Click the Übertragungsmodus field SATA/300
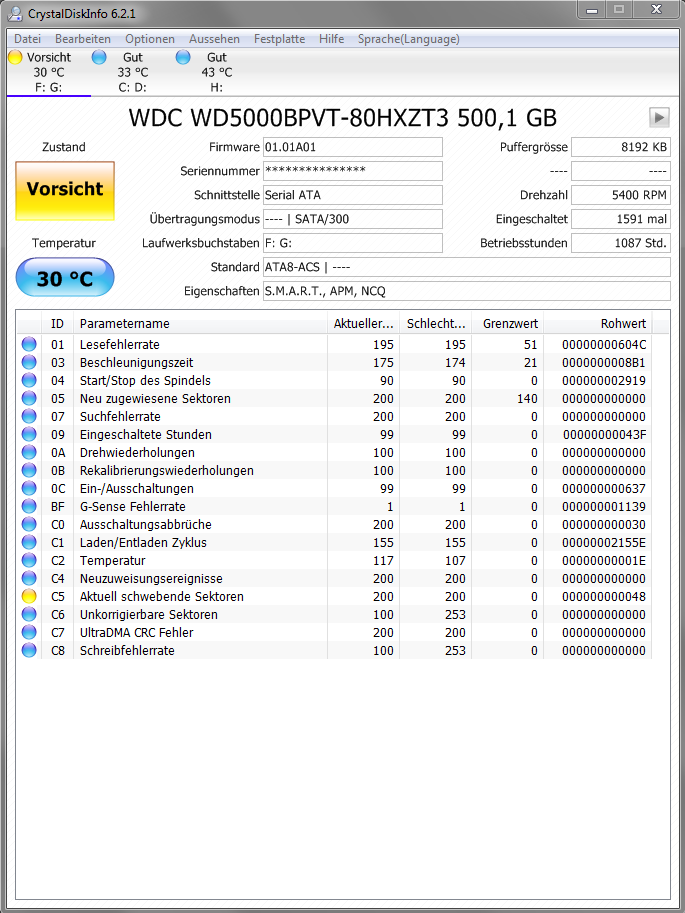 pos(352,219)
